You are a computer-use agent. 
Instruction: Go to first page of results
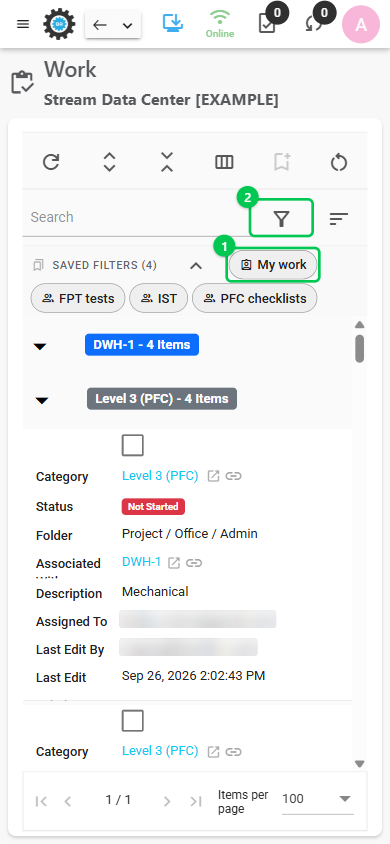41,801
